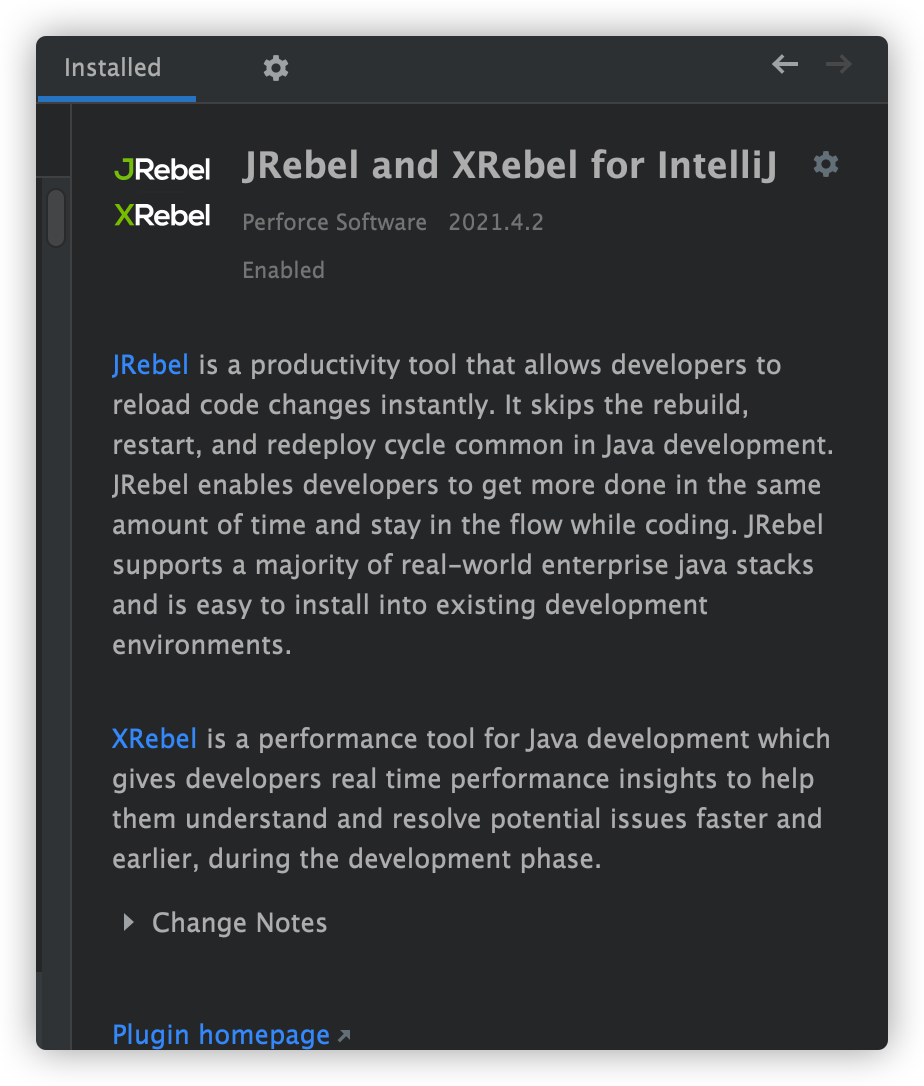Click the Enabled status label
Viewport: 924px width, 1086px height.
click(283, 270)
